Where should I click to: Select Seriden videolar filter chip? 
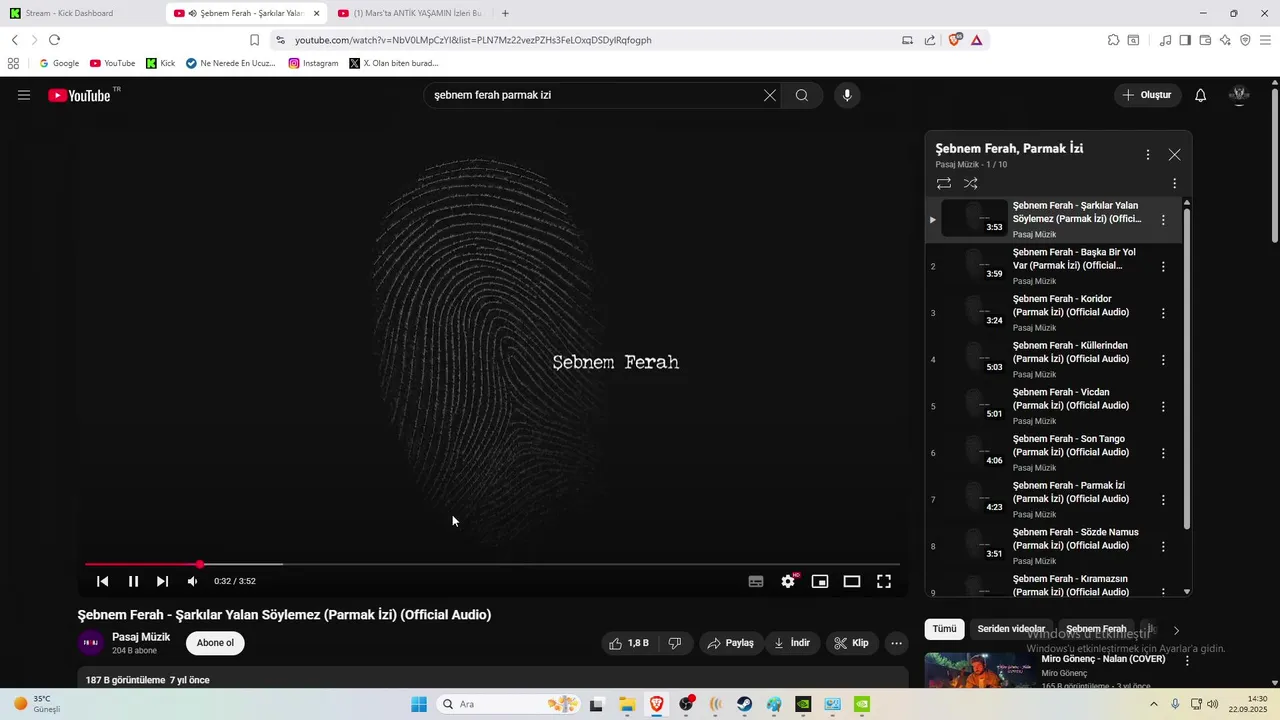[1011, 629]
